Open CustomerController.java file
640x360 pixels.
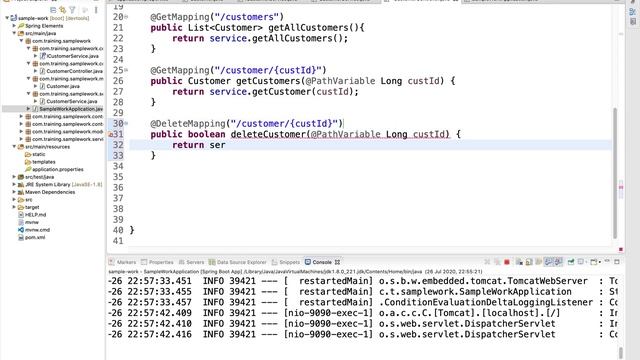(74, 71)
